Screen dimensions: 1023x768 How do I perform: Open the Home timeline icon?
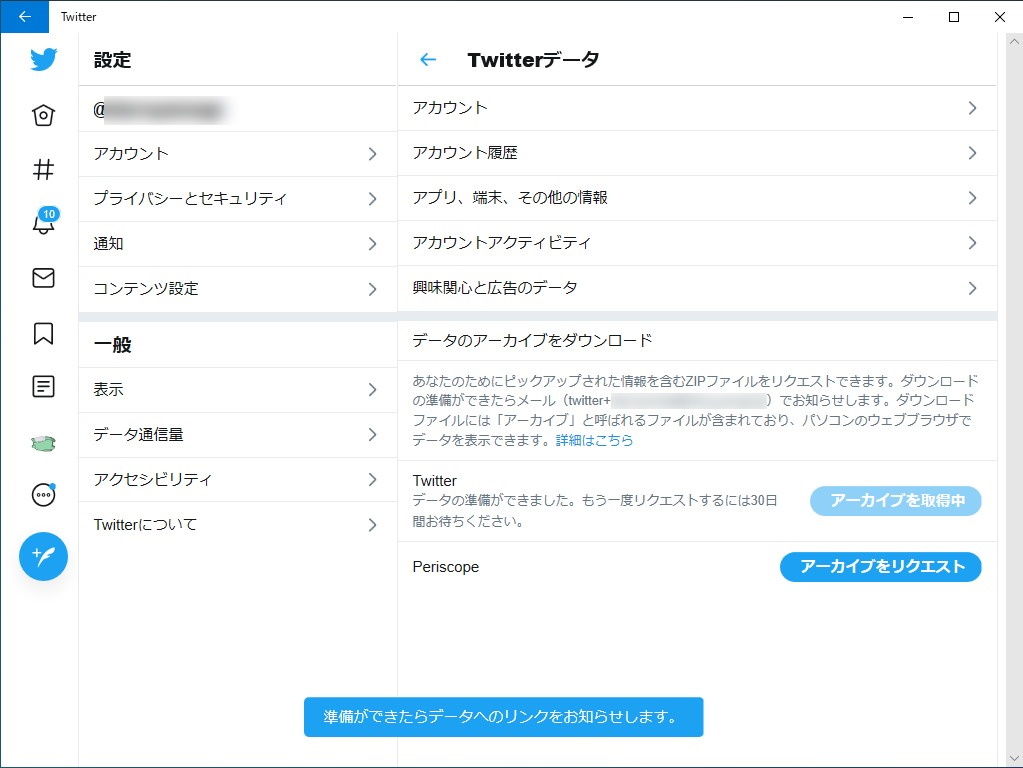pos(42,114)
